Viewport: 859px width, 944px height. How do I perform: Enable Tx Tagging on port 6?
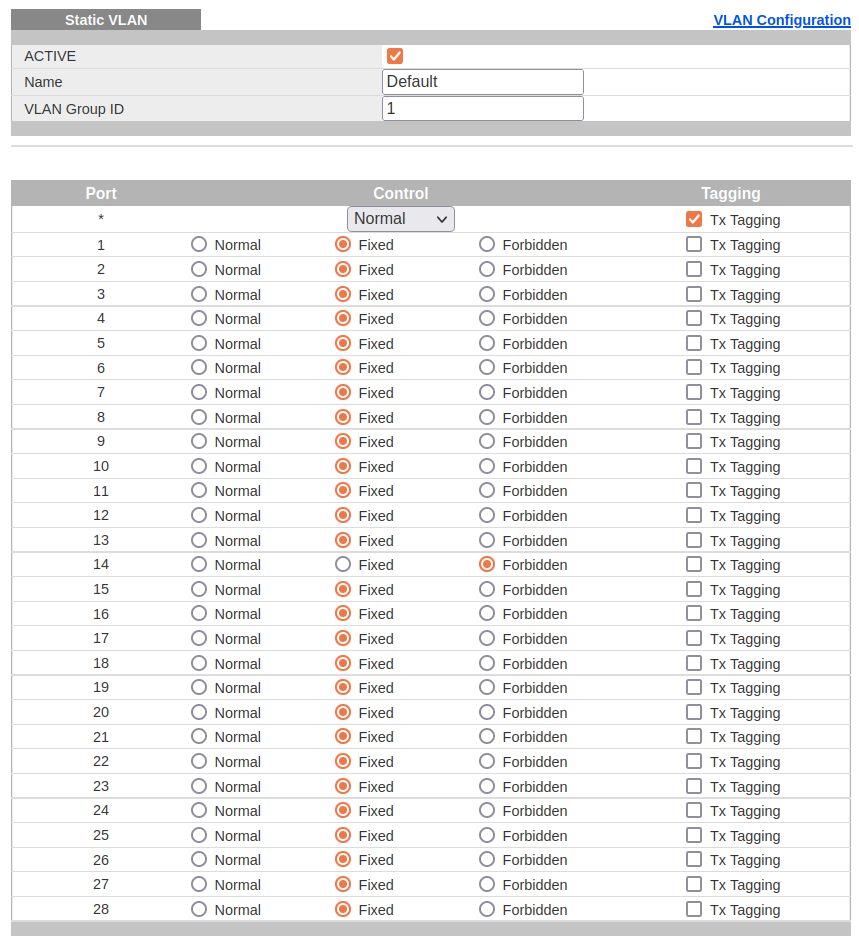pyautogui.click(x=693, y=367)
